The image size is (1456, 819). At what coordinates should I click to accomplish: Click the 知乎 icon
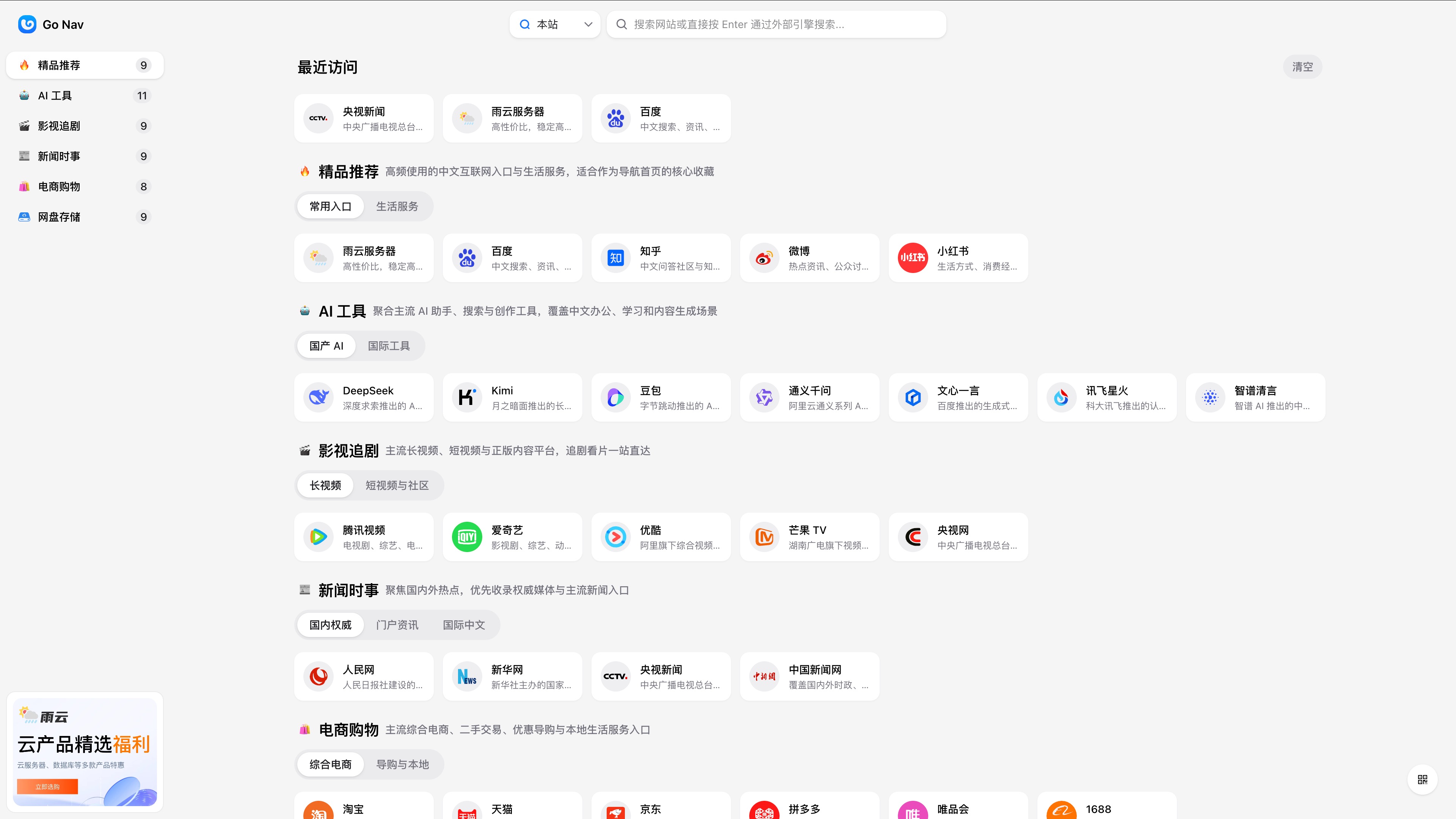tap(615, 258)
